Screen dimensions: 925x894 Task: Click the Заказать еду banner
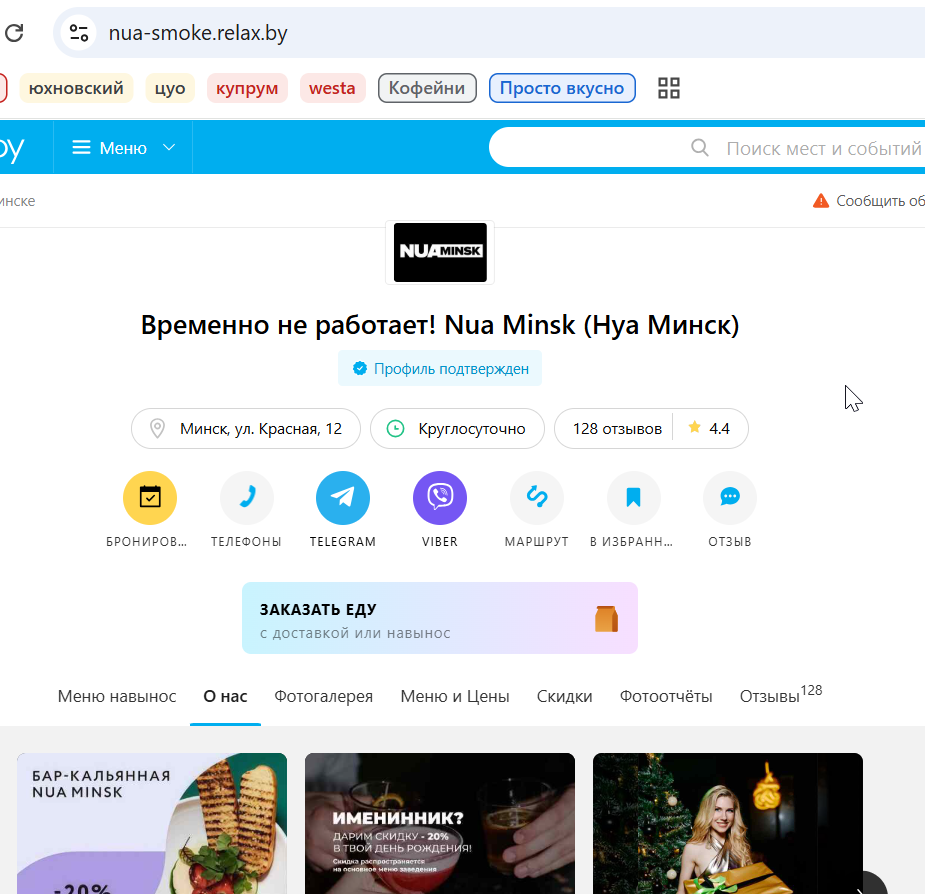tap(439, 618)
